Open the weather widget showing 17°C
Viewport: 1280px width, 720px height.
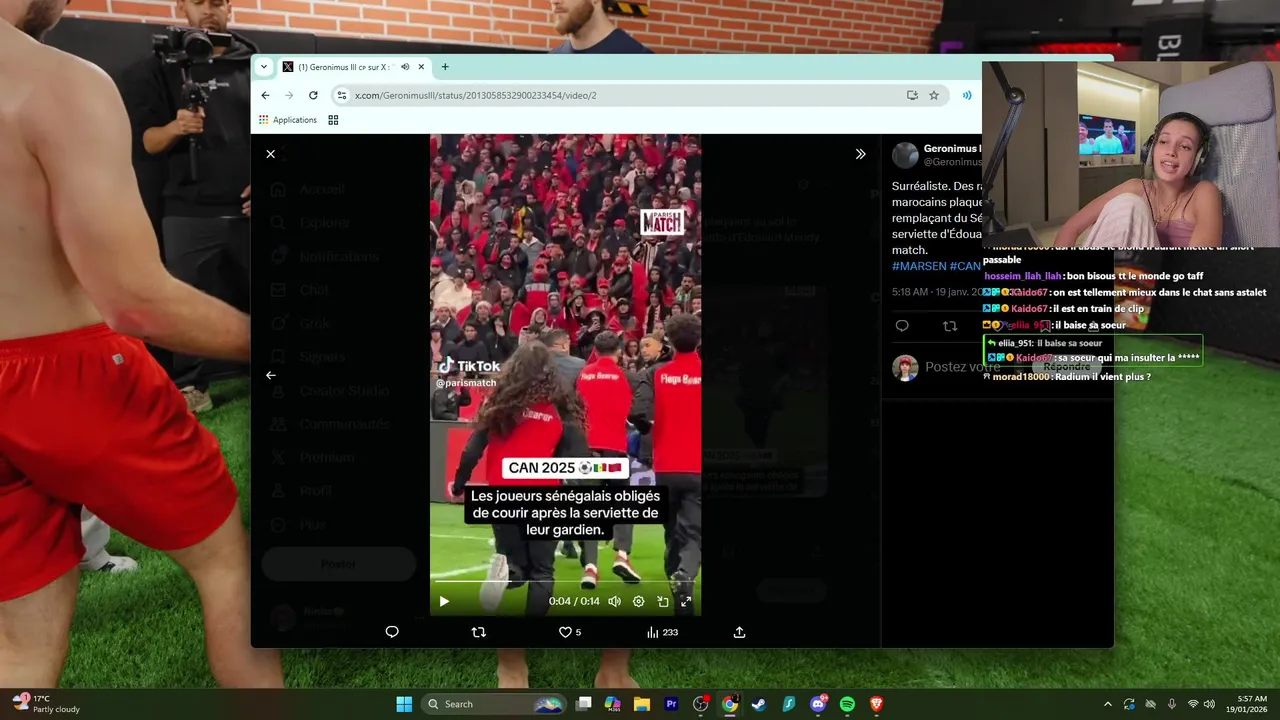(x=45, y=704)
